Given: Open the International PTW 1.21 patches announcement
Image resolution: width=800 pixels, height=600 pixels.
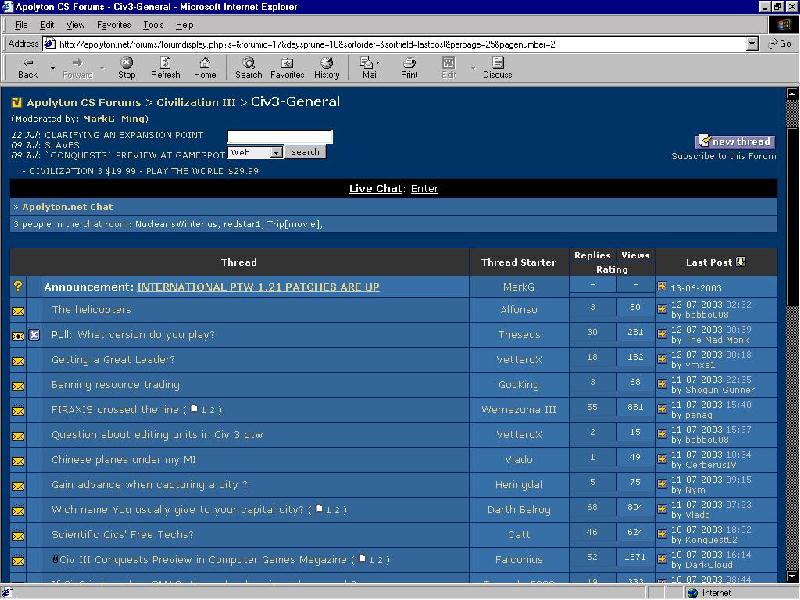Looking at the screenshot, I should pyautogui.click(x=258, y=287).
